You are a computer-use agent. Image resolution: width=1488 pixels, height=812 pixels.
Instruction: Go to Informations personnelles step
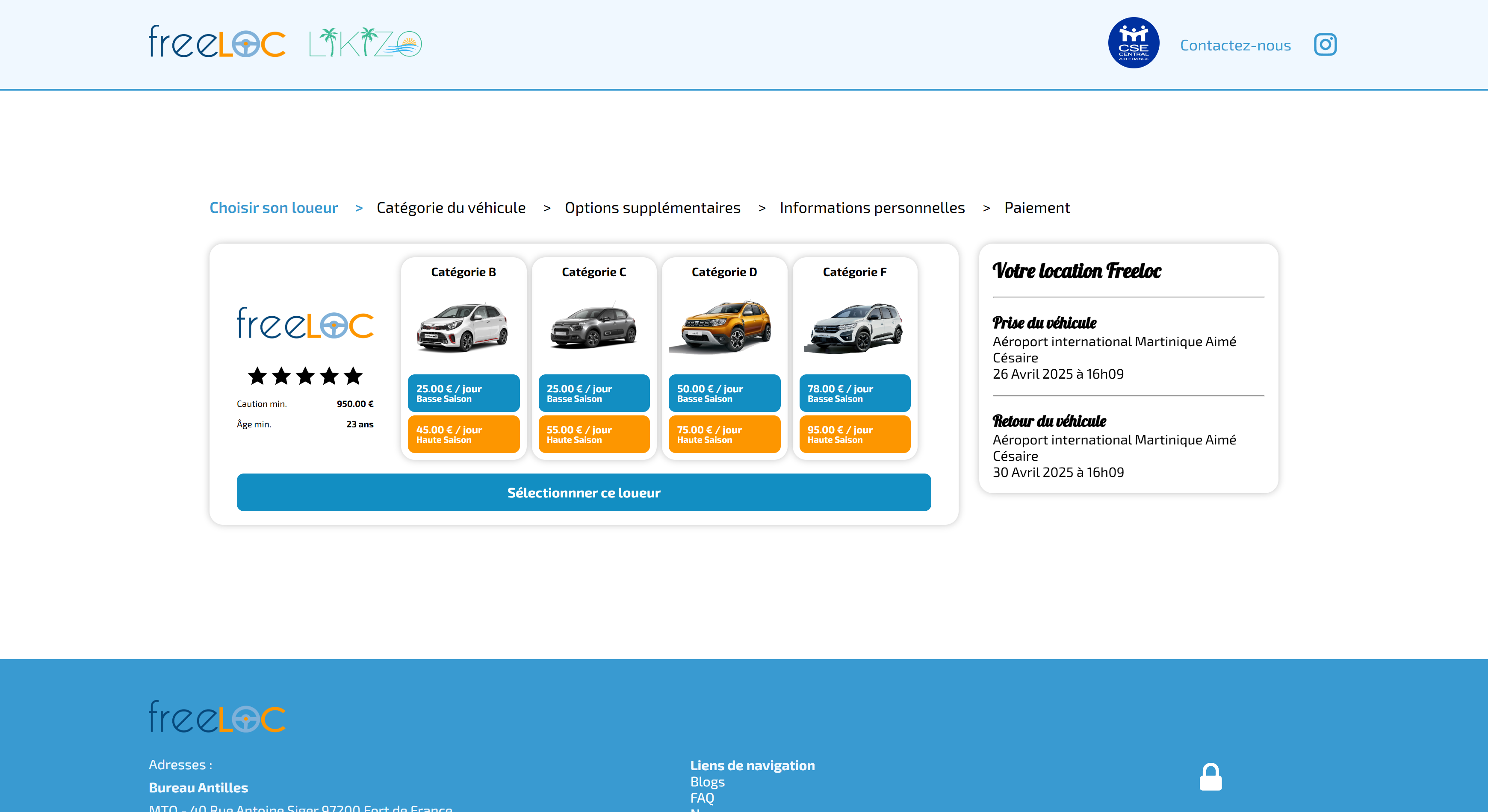(872, 207)
